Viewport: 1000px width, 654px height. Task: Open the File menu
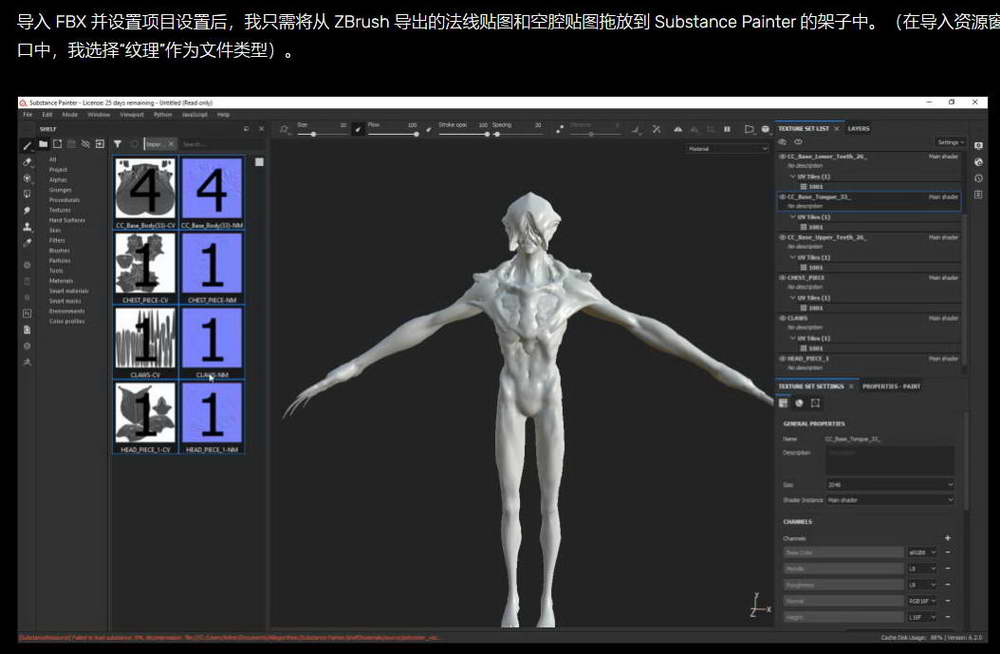click(x=27, y=115)
